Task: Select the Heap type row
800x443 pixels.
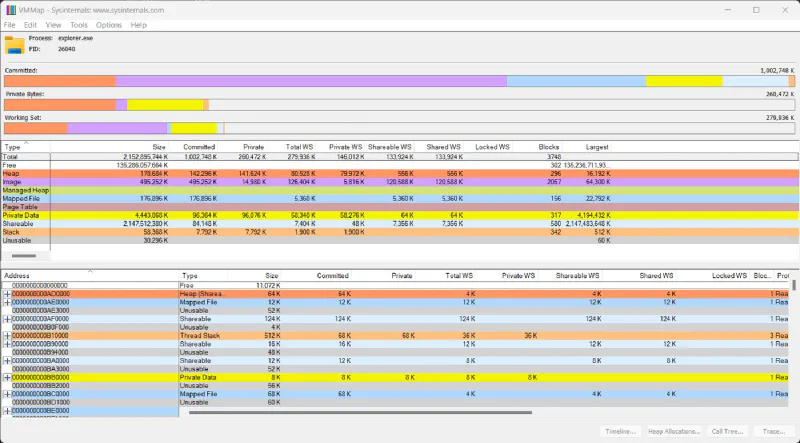Action: (x=399, y=174)
